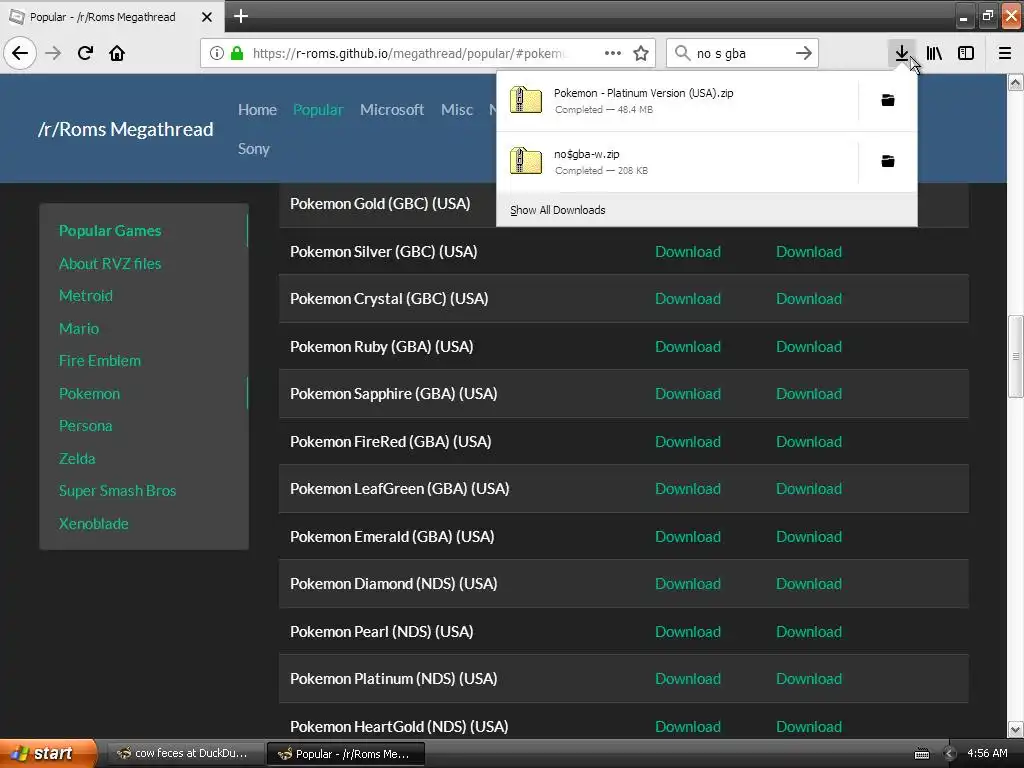Open containing folder for no$gba-w.zip
1024x768 pixels.
888,161
